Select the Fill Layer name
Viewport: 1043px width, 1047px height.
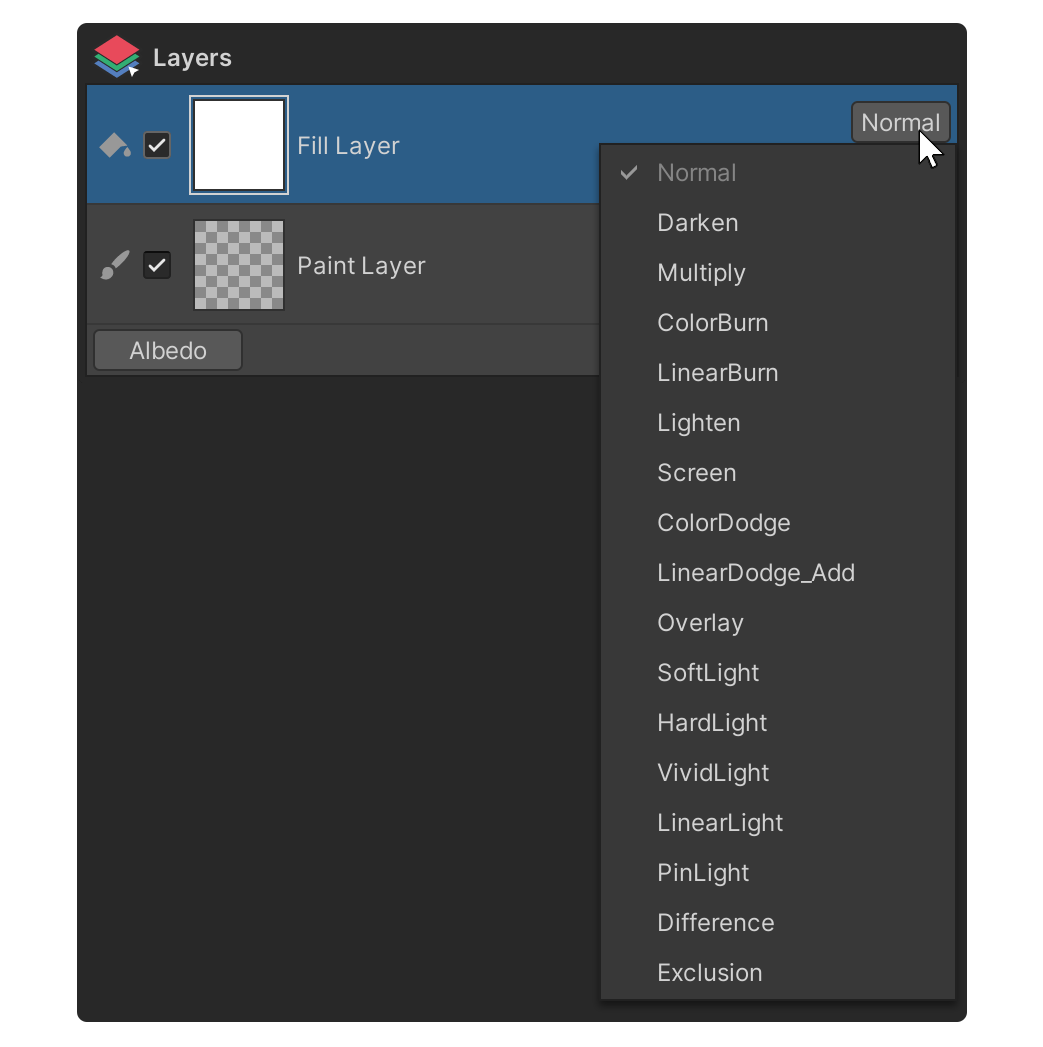click(x=348, y=146)
